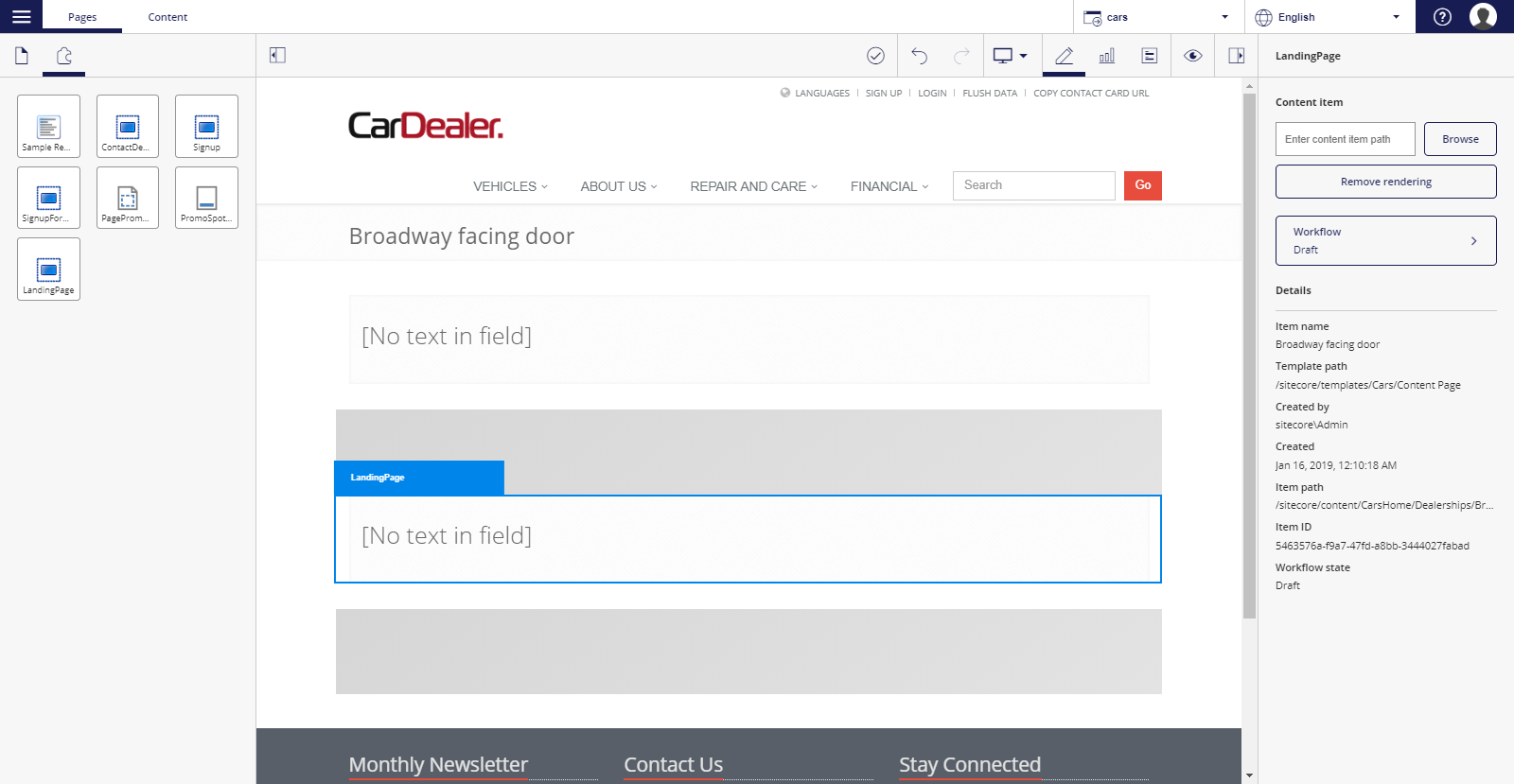This screenshot has width=1514, height=784.
Task: Click the Browse button
Action: coord(1460,139)
